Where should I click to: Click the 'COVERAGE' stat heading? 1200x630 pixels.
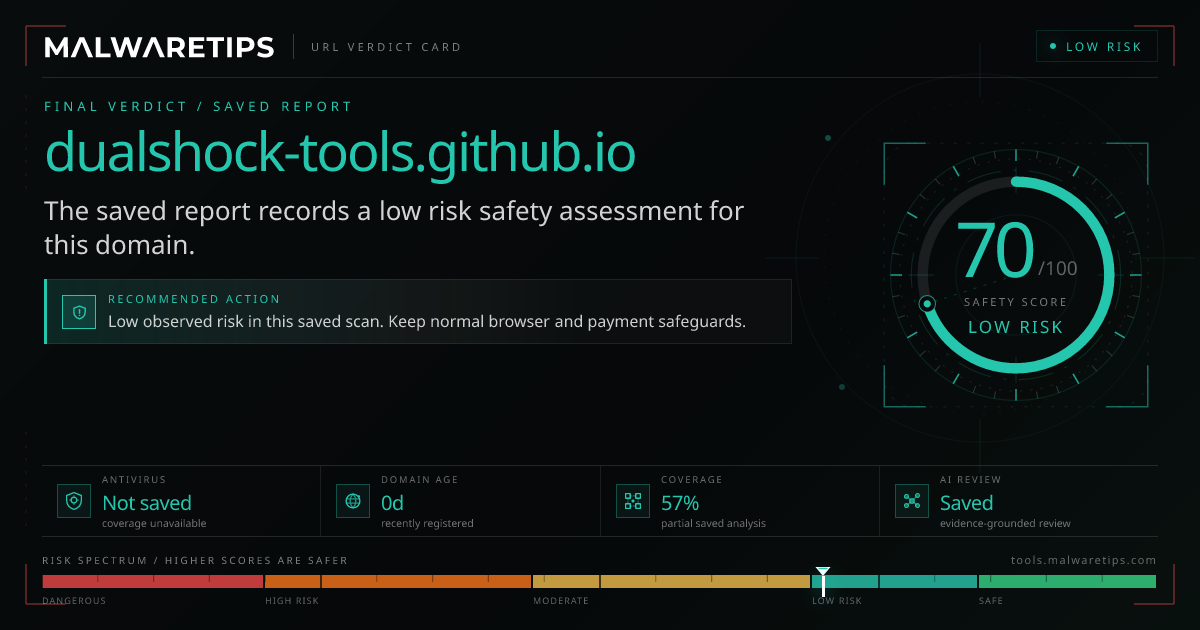pyautogui.click(x=691, y=480)
